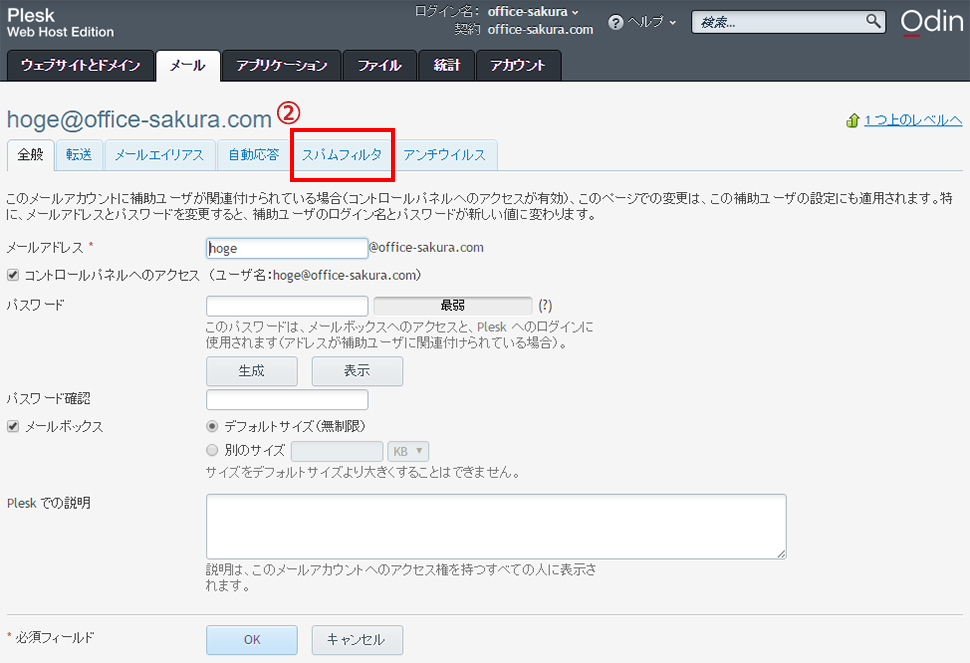Open the ファイル tab
970x663 pixels.
click(380, 66)
